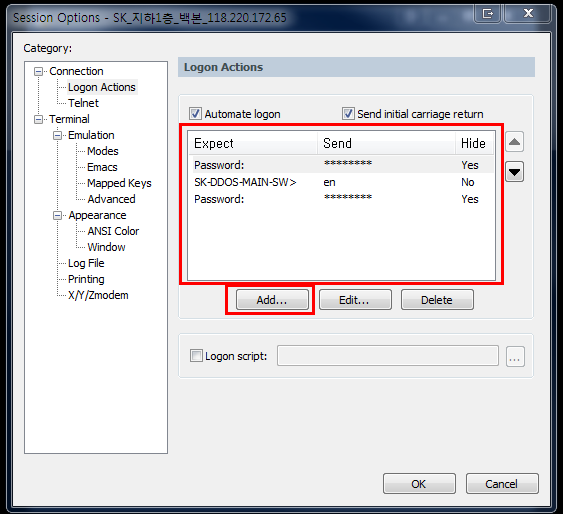Browse for a logon script file
563x514 pixels.
click(515, 356)
